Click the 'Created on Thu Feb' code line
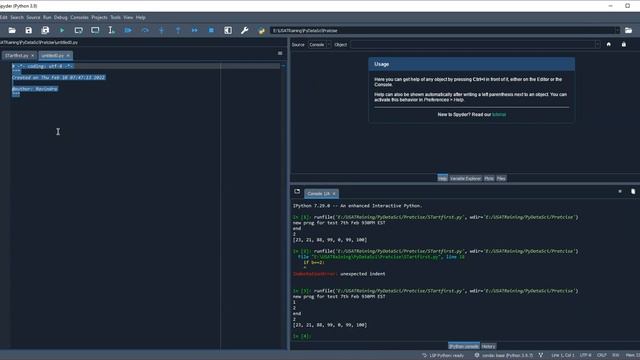The image size is (640, 360). point(58,78)
